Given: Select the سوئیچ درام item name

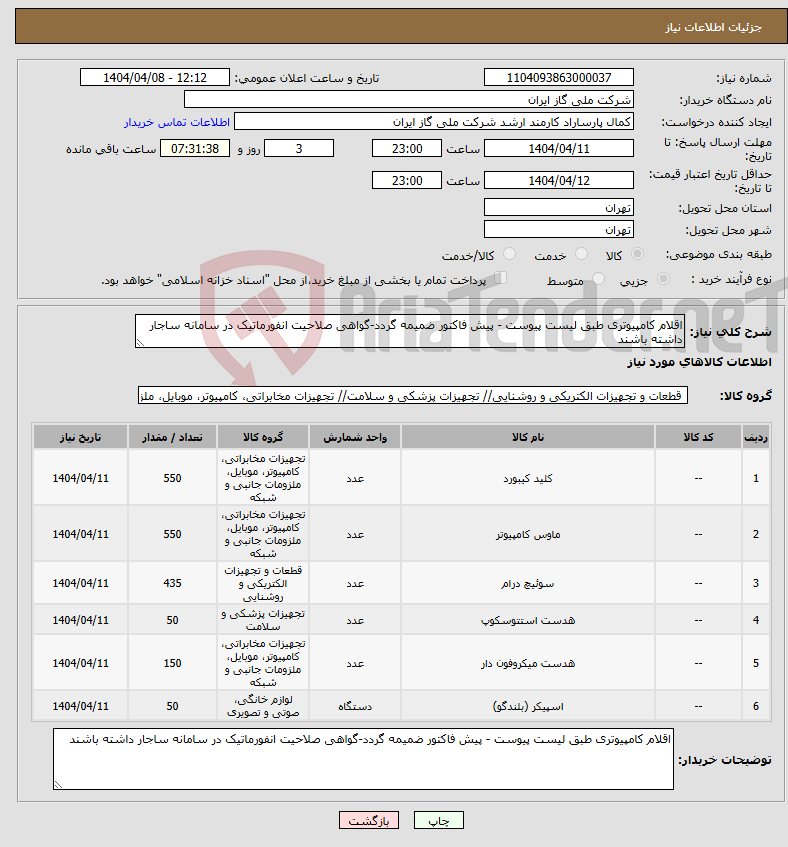Looking at the screenshot, I should (528, 583).
